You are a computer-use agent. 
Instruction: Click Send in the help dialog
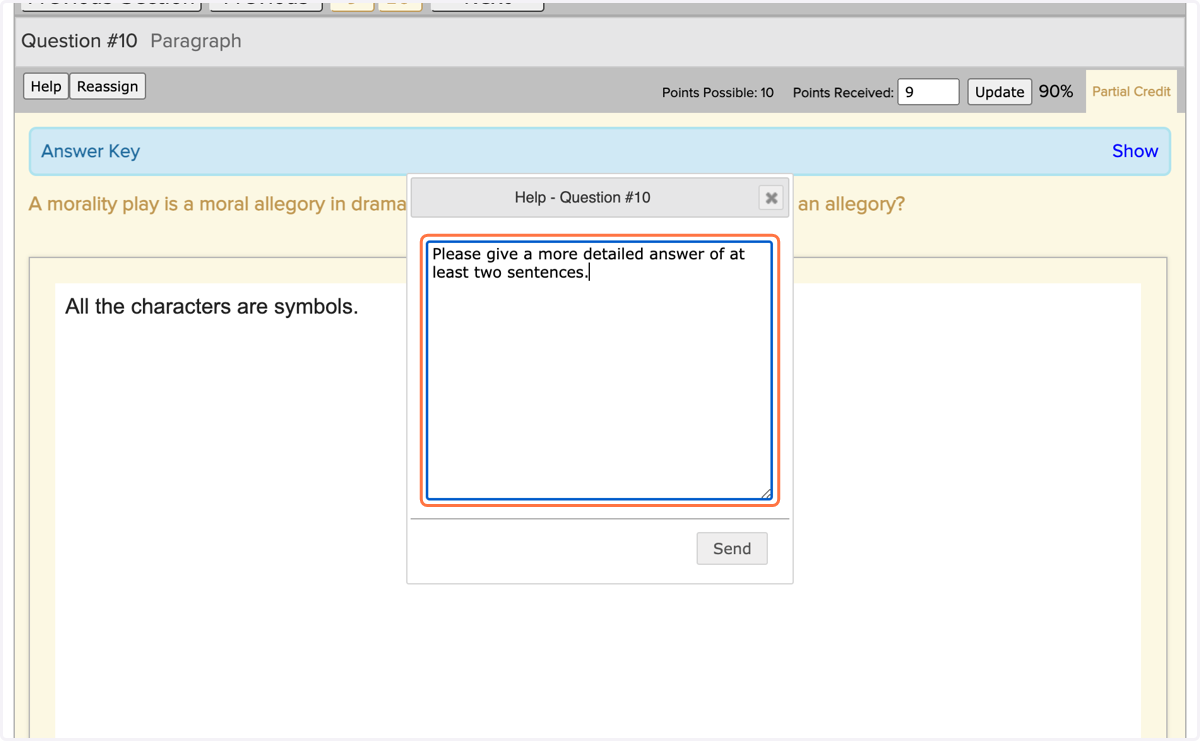pos(732,548)
